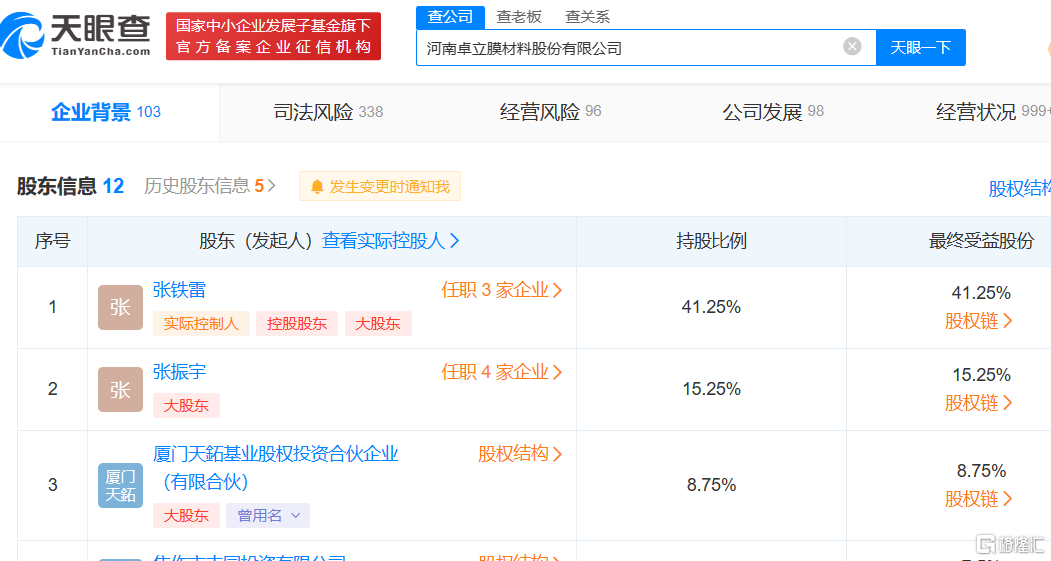Click the 张振宇 avatar icon
Viewport: 1051px width, 561px height.
coord(120,389)
